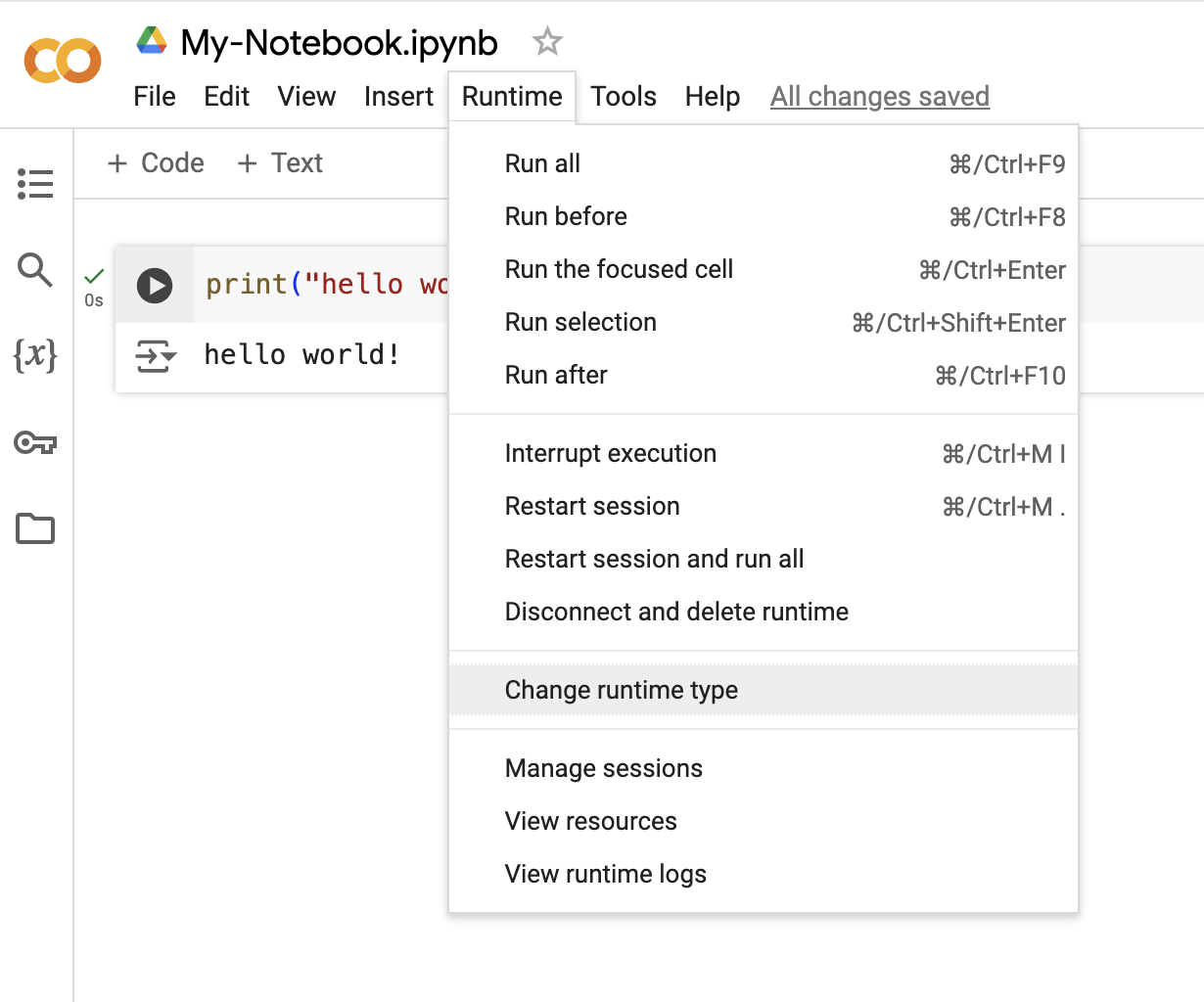Click the All changes saved link
This screenshot has height=1002, width=1204.
click(x=879, y=96)
